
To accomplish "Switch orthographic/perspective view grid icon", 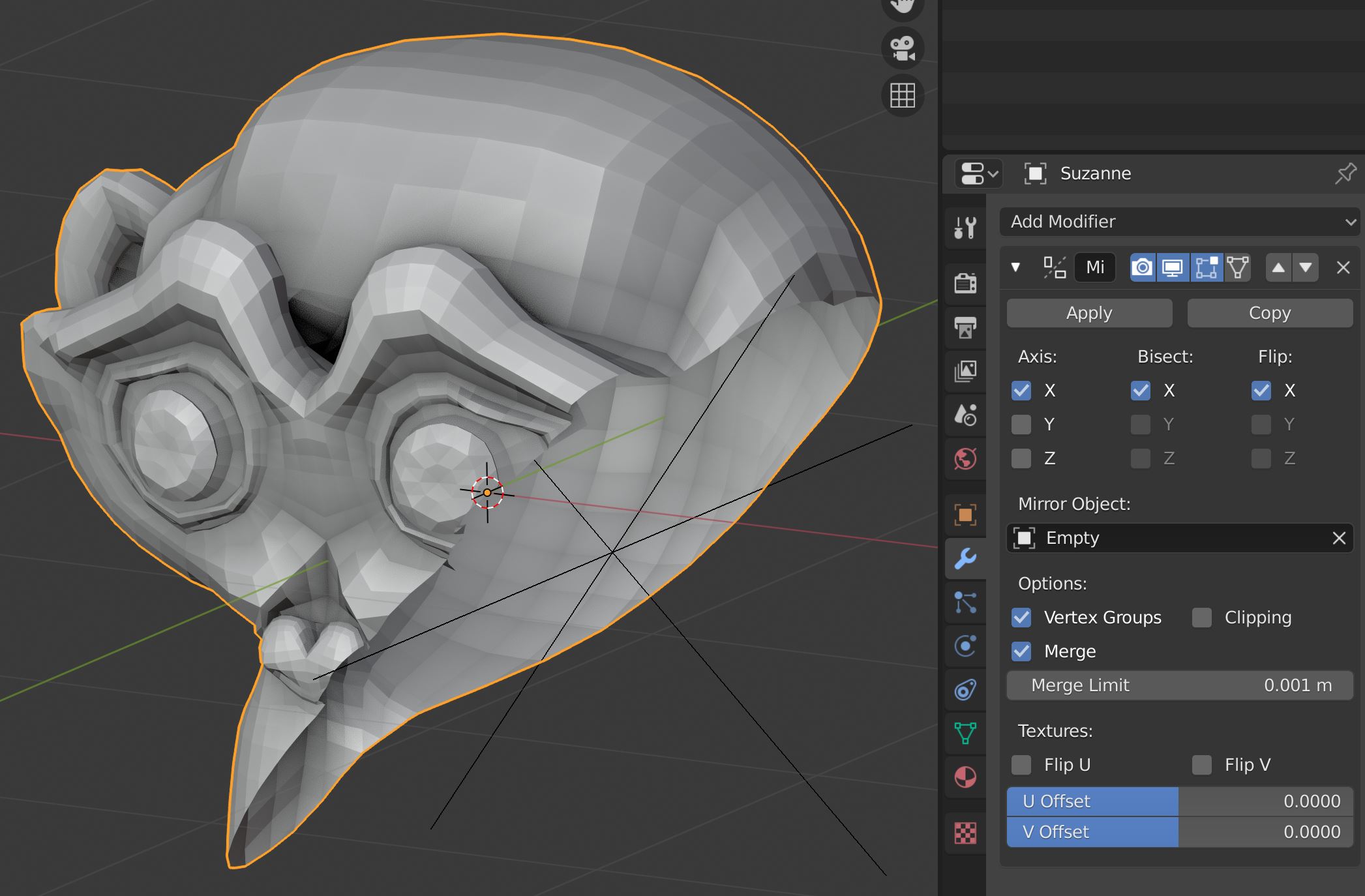I will click(x=903, y=96).
